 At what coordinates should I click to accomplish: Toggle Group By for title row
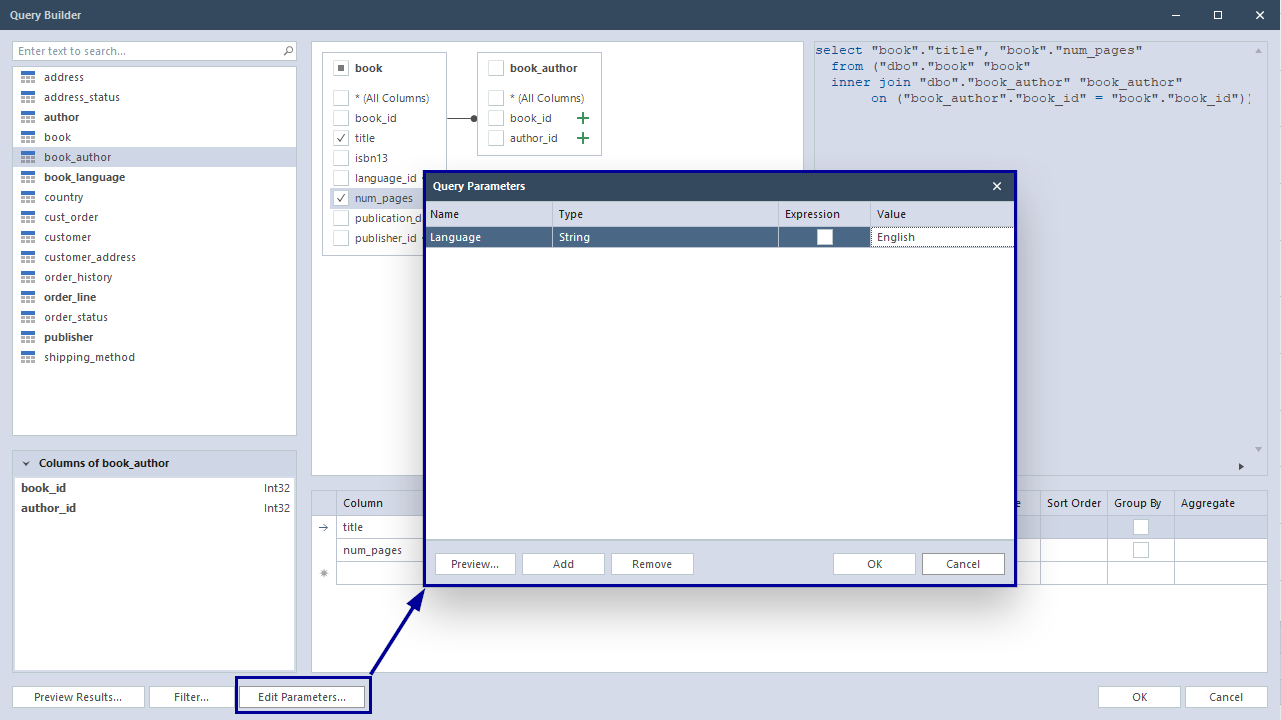(x=1141, y=527)
